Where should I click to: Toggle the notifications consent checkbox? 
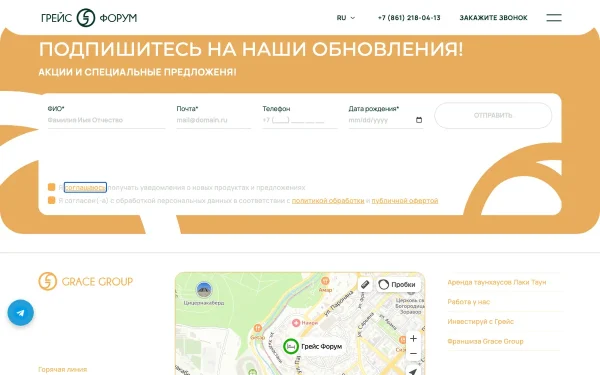tap(52, 187)
